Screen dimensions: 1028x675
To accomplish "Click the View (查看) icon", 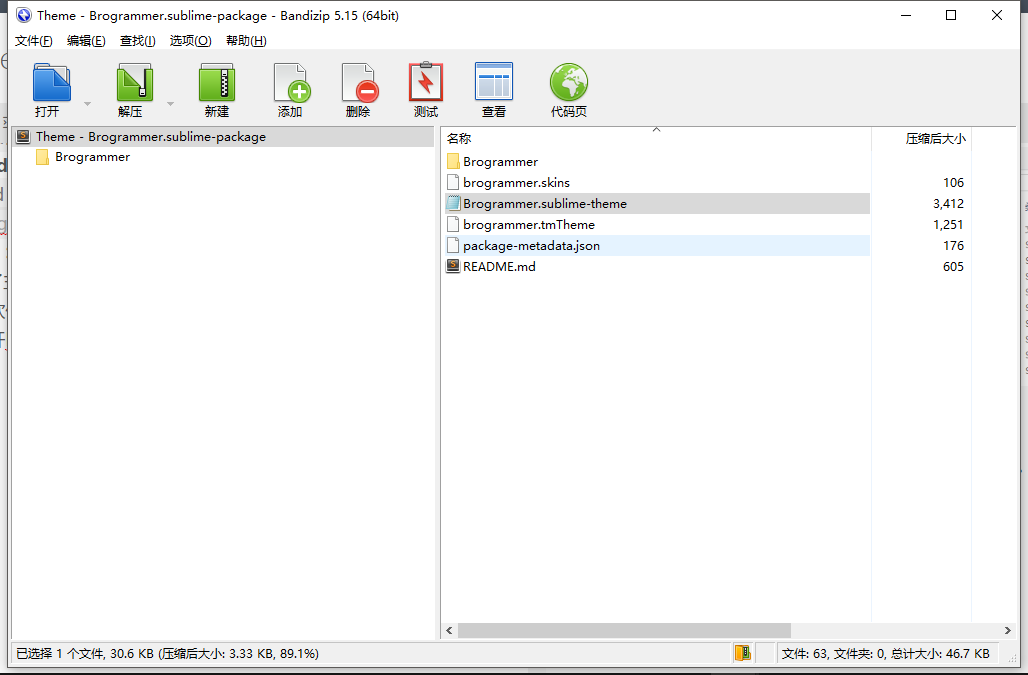I will point(494,81).
